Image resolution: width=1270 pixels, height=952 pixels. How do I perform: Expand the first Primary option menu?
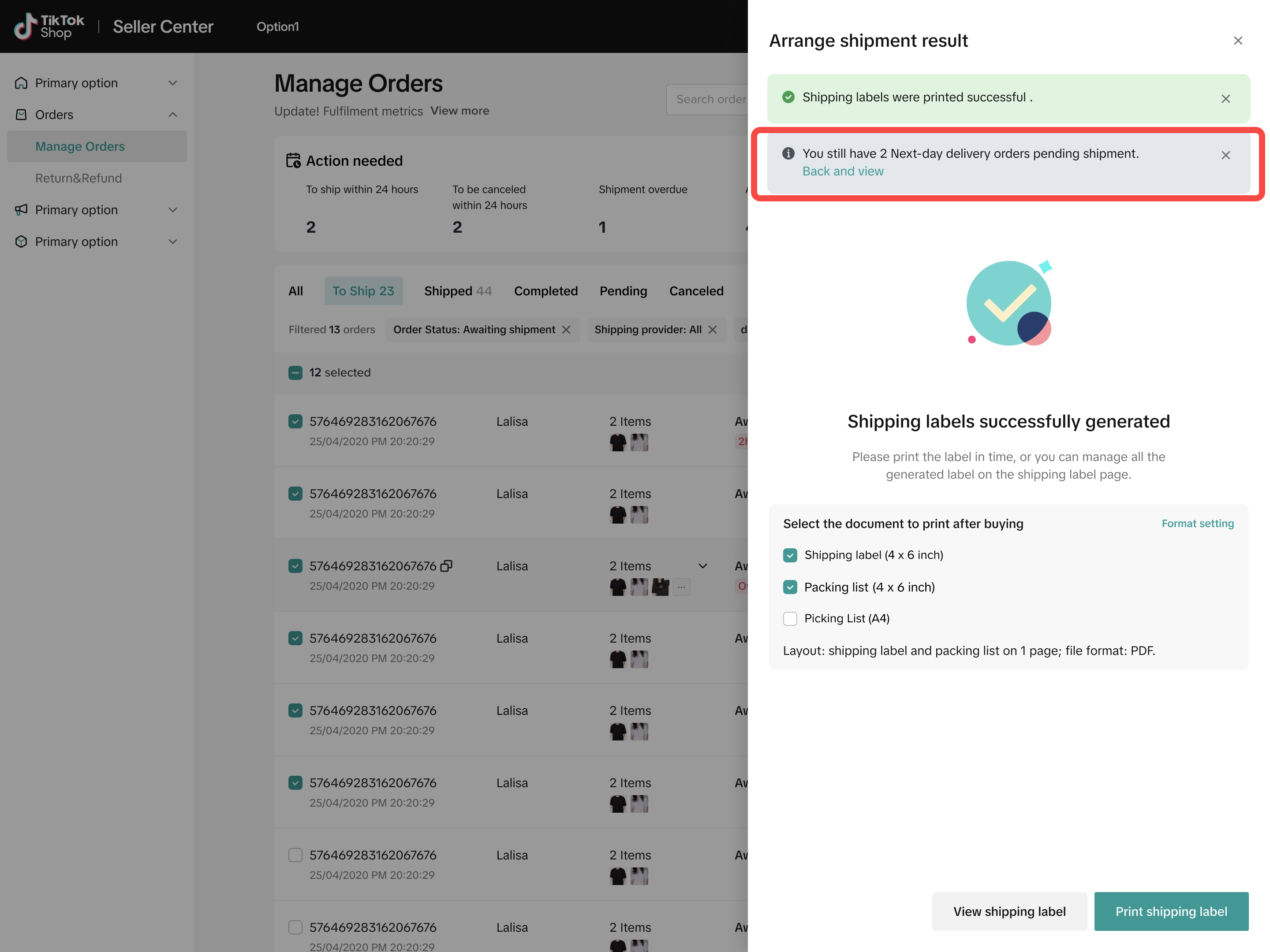coord(172,83)
